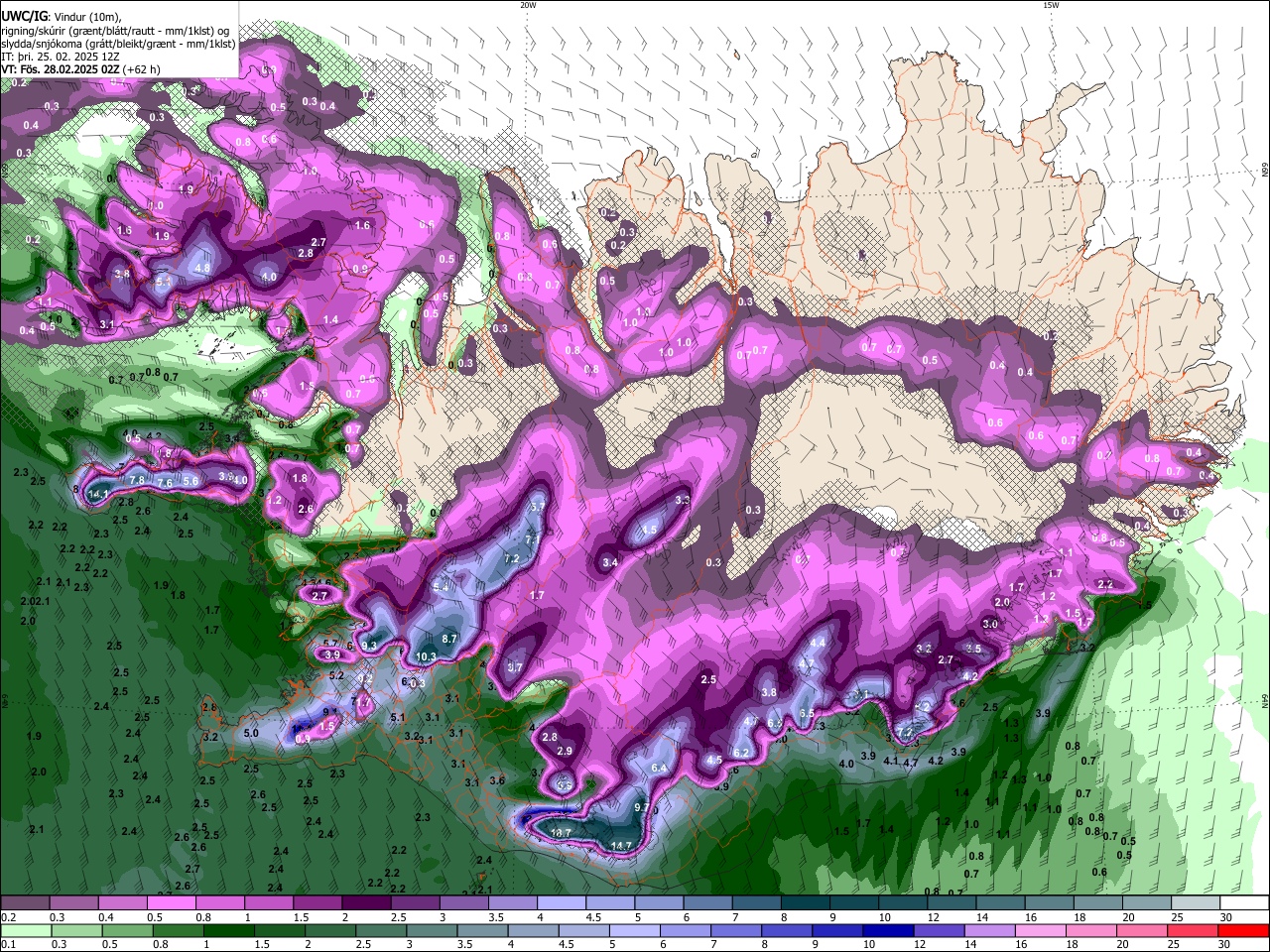This screenshot has height=952, width=1270.
Task: Click the "0.2" label on the upper legend scale
Action: [x=9, y=917]
